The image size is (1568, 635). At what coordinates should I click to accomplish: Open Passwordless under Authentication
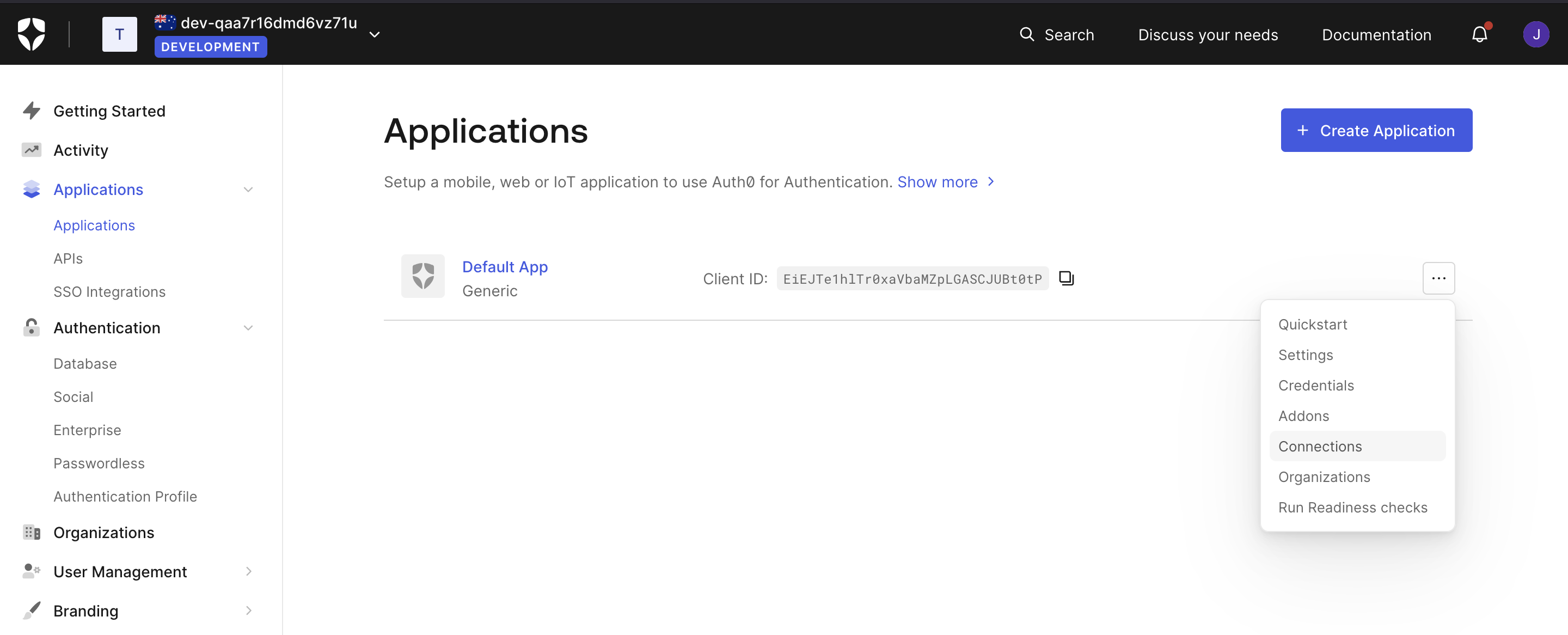tap(99, 463)
